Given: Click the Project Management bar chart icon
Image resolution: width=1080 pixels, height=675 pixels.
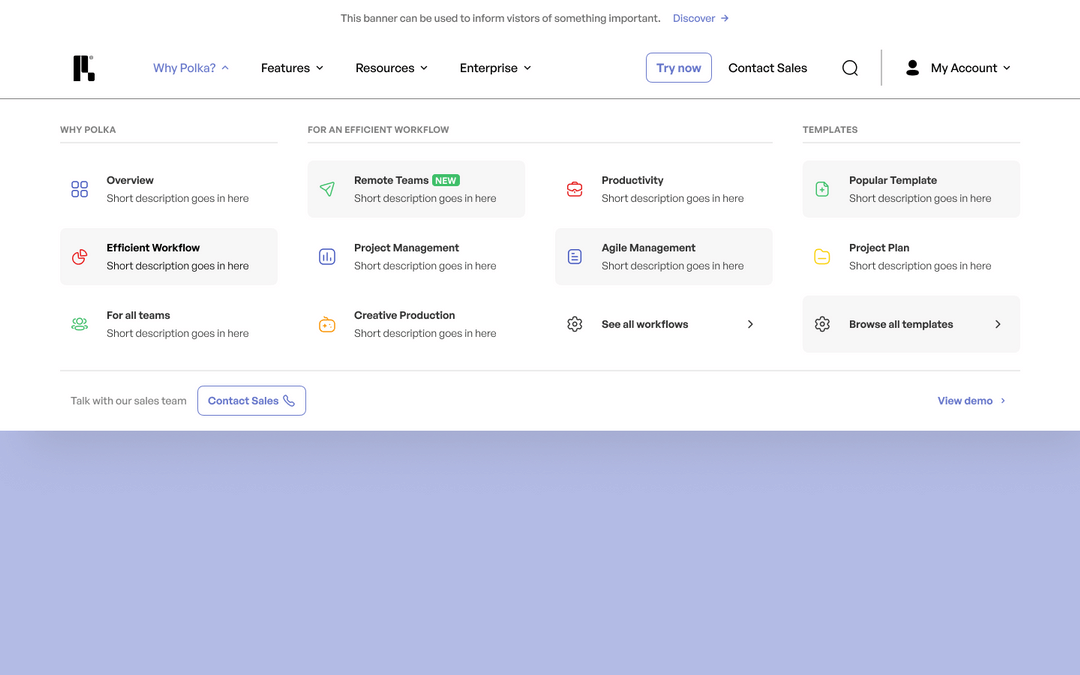Looking at the screenshot, I should (327, 256).
